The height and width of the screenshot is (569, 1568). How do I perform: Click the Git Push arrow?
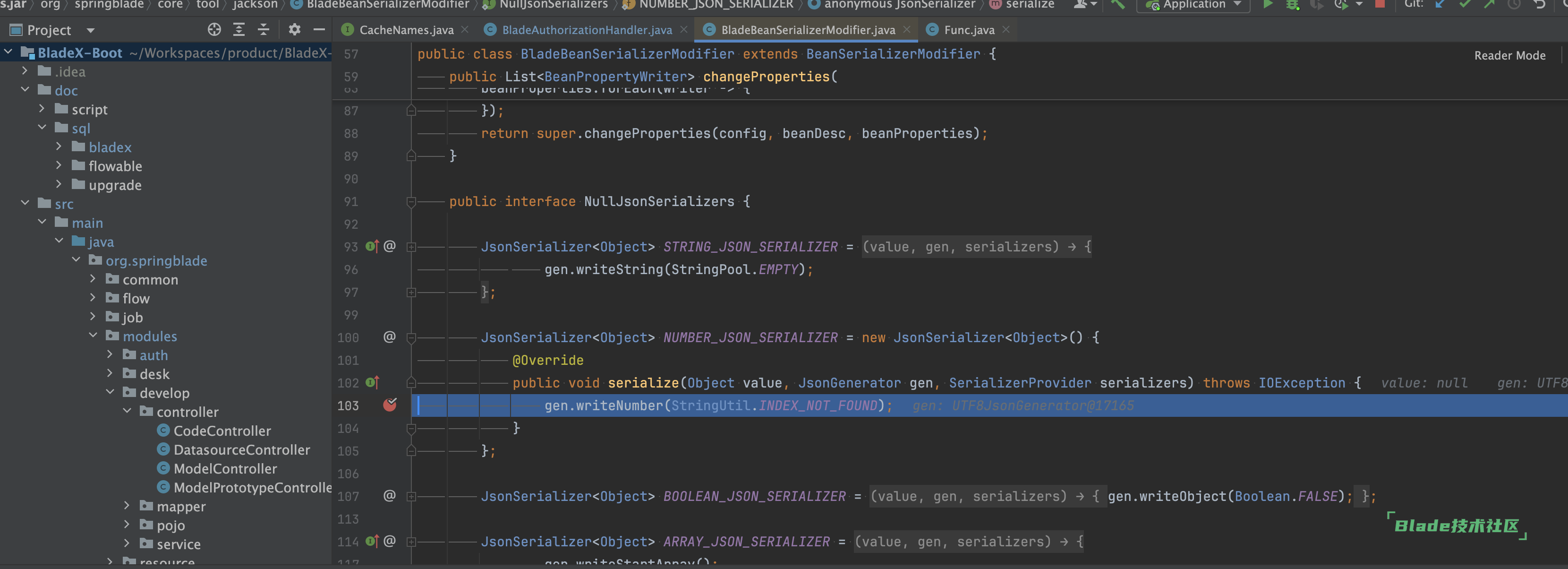point(1490,4)
